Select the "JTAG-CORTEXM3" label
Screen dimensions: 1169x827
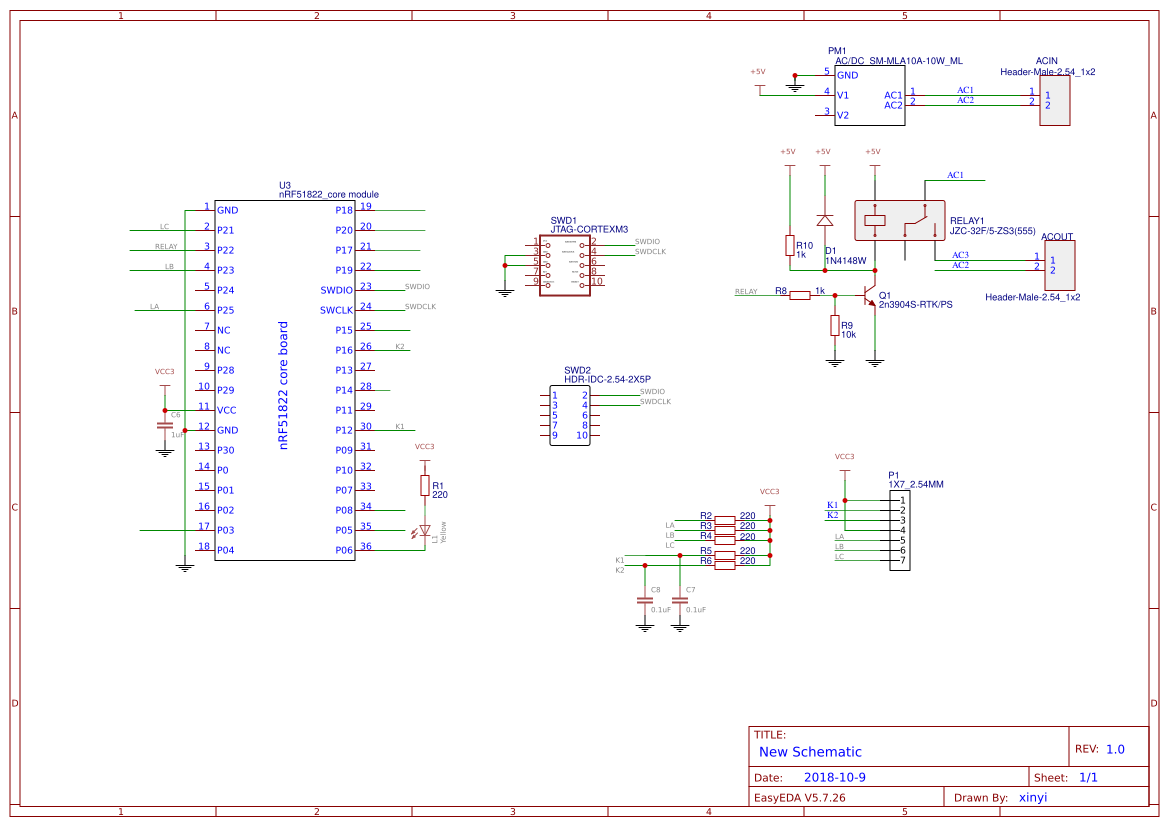point(589,230)
